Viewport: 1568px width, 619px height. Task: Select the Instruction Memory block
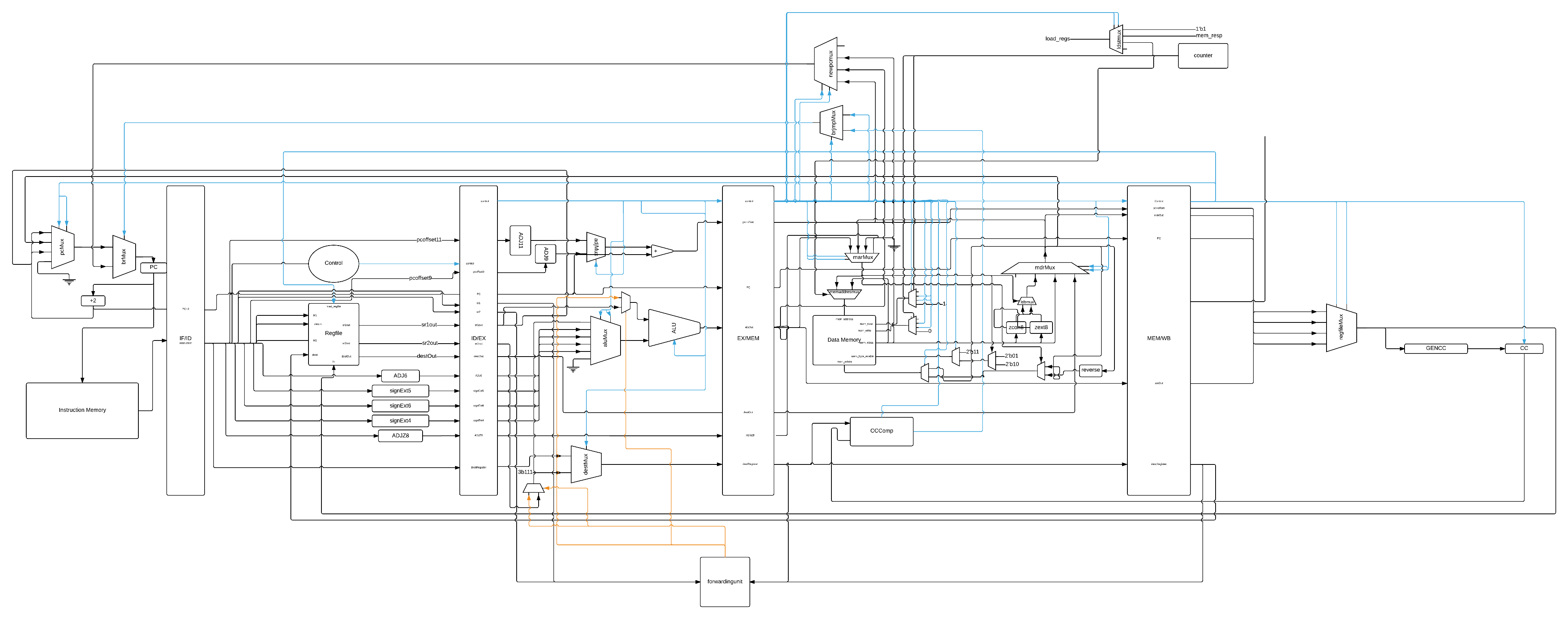[82, 411]
